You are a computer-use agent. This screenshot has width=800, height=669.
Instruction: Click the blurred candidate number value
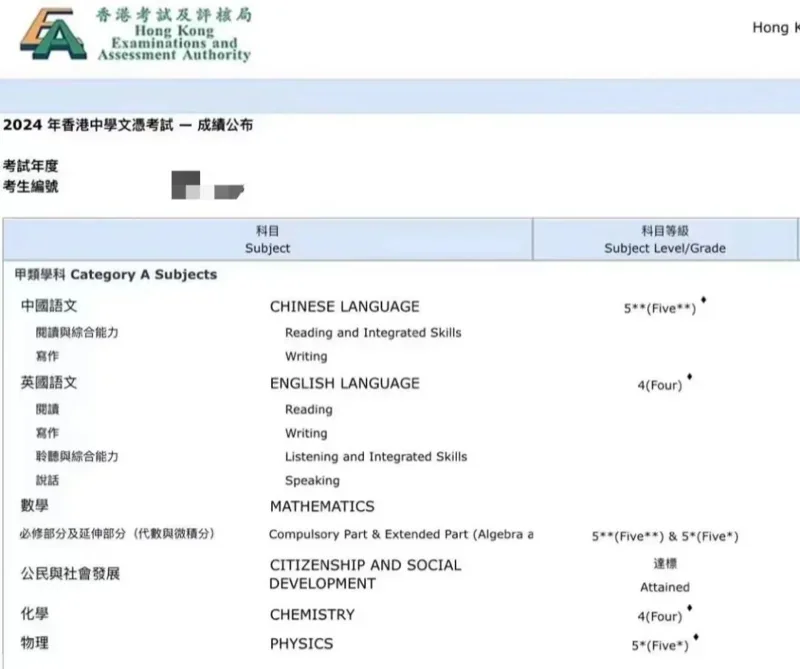click(208, 185)
